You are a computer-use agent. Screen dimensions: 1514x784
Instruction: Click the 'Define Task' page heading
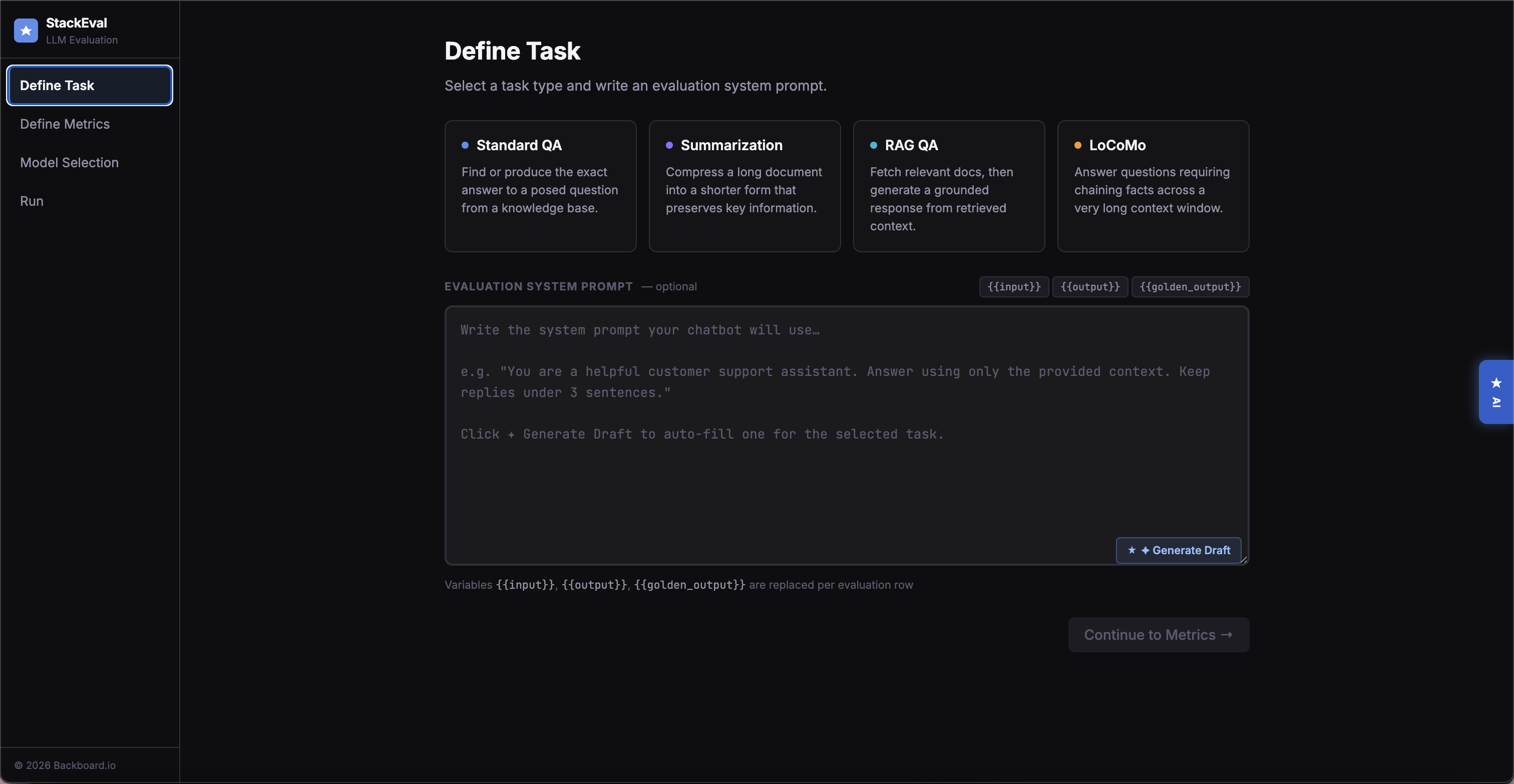point(512,51)
